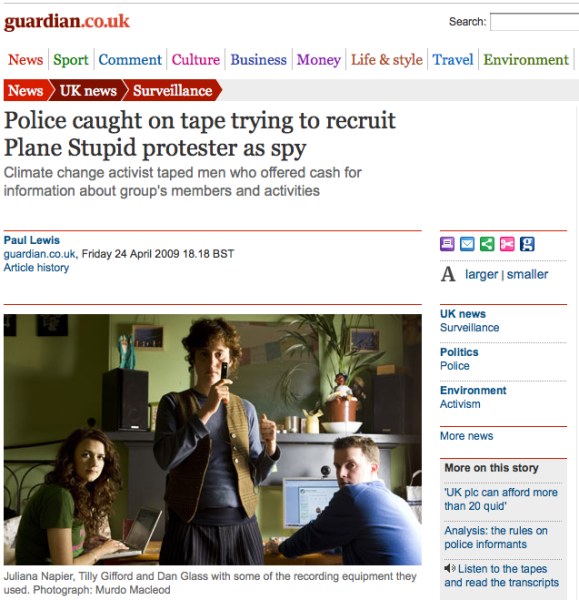Viewport: 579px width, 600px height.
Task: Open the Environment section tab
Action: click(526, 60)
